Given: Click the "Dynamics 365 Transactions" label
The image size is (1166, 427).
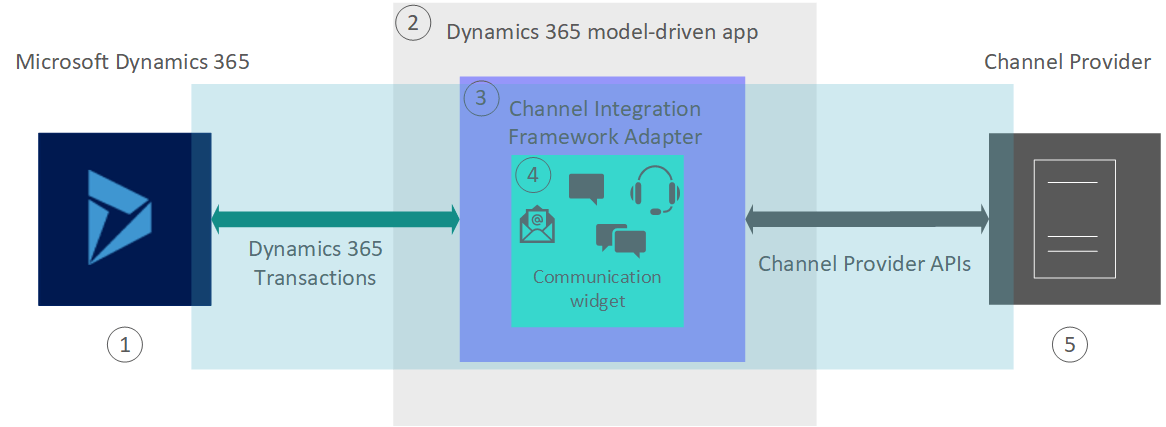Looking at the screenshot, I should coord(315,263).
